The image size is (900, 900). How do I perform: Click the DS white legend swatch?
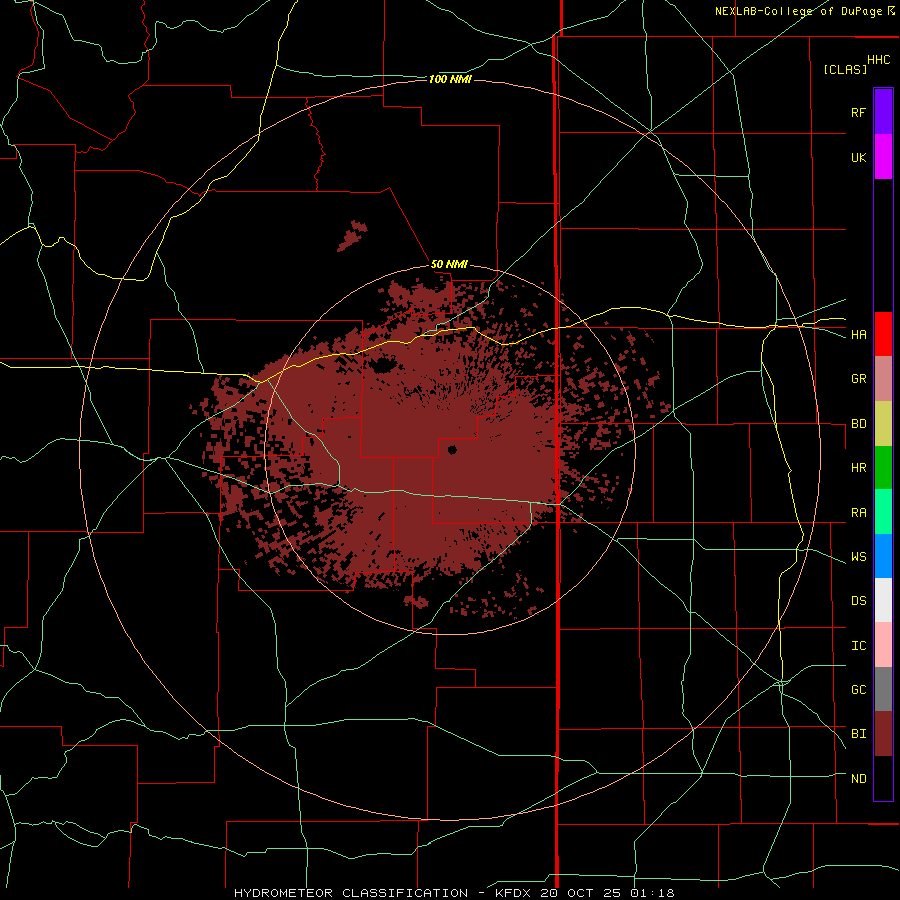(x=883, y=600)
